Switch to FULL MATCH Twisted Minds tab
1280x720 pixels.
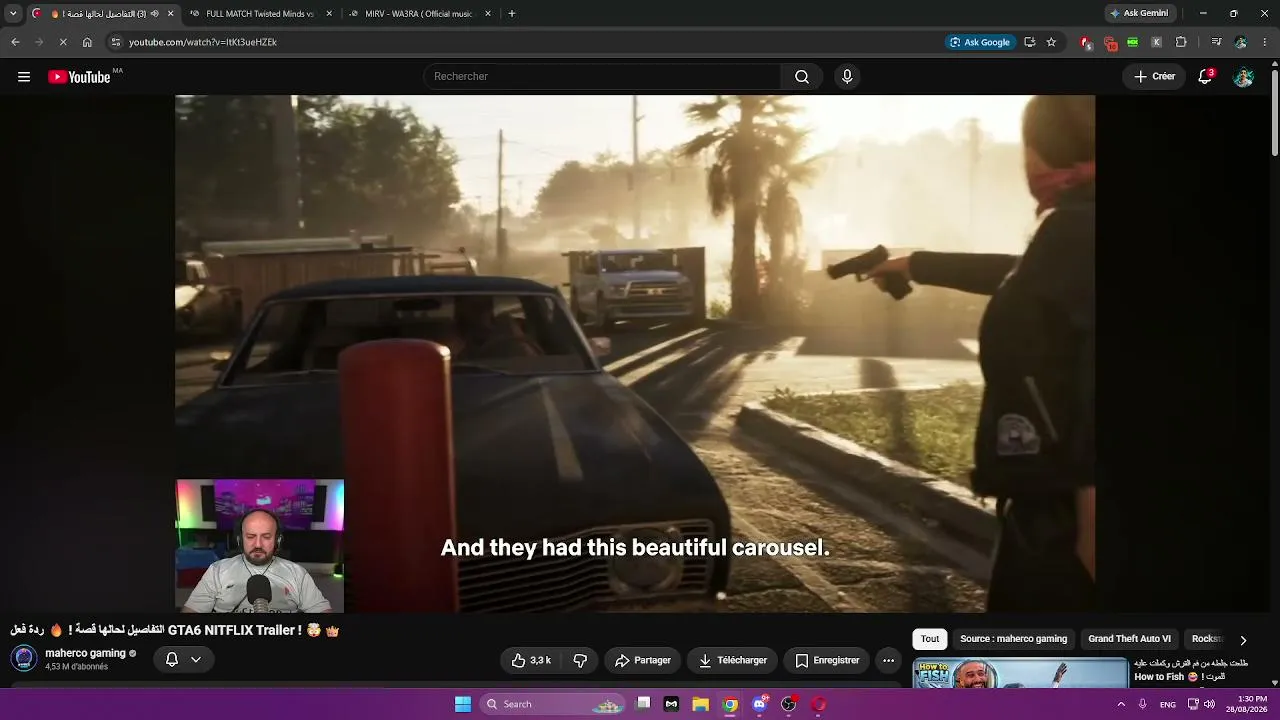[260, 14]
